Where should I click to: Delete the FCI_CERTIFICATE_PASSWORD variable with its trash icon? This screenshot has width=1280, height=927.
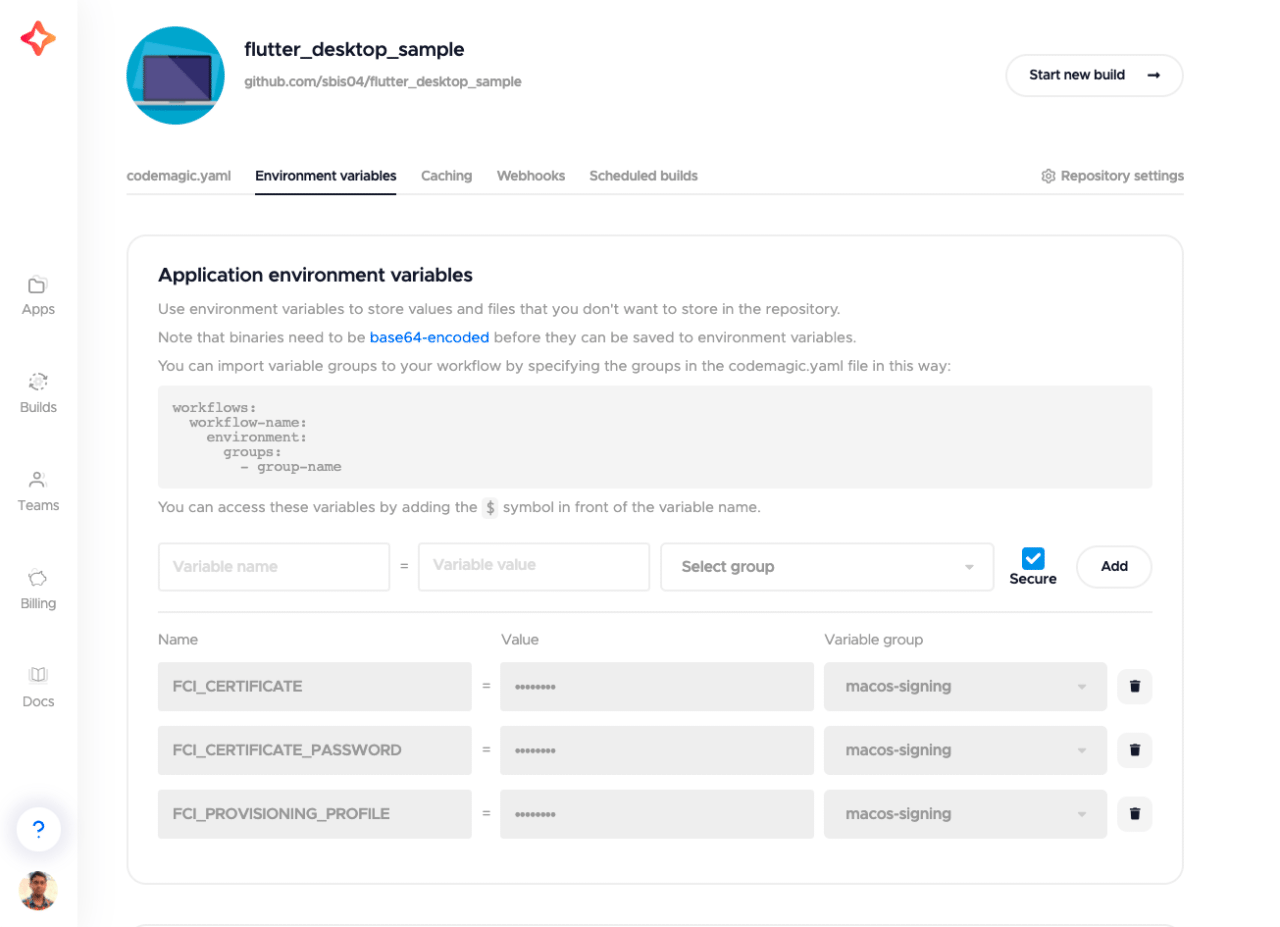[1135, 750]
